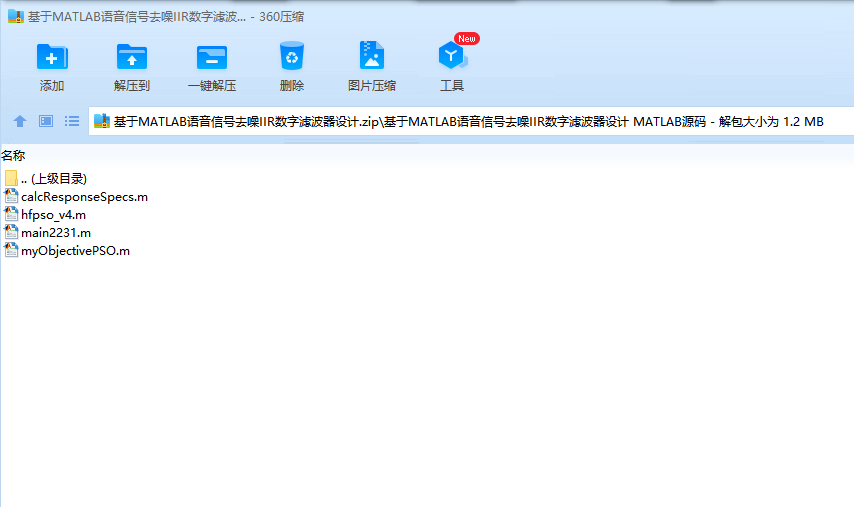Click the file icon of myObjectivePSO.m
Viewport: 854px width, 507px height.
point(11,250)
